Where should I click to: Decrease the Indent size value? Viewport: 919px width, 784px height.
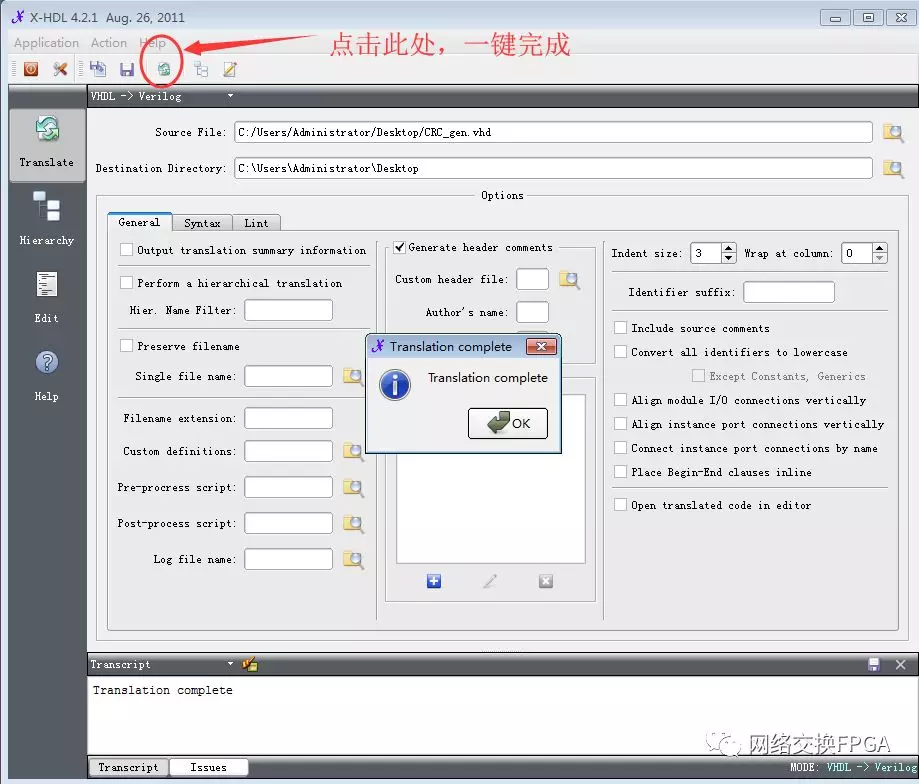point(729,258)
